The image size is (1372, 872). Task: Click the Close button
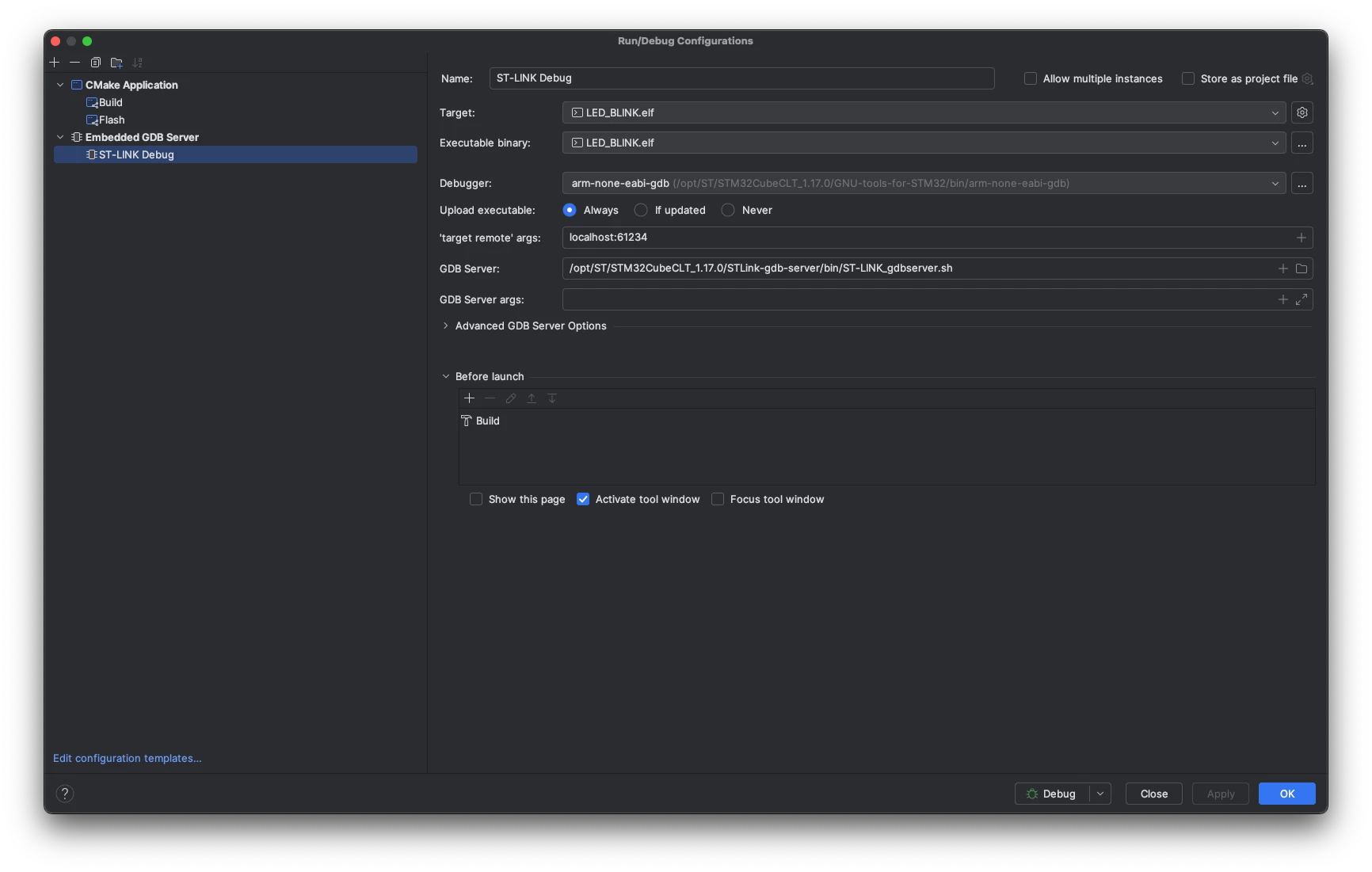pos(1154,794)
